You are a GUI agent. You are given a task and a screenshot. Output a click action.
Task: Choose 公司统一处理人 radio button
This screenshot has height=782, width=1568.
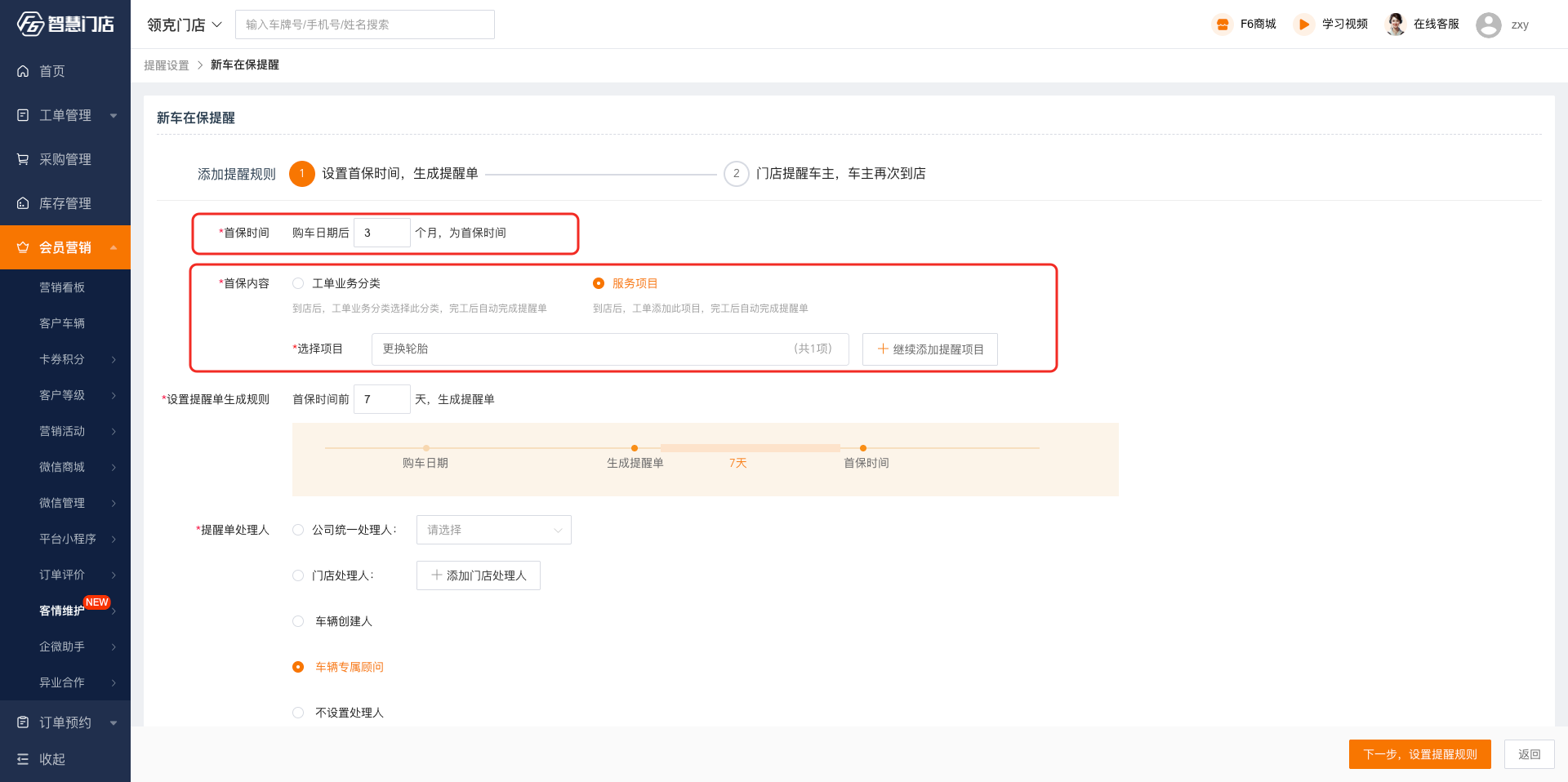point(298,530)
